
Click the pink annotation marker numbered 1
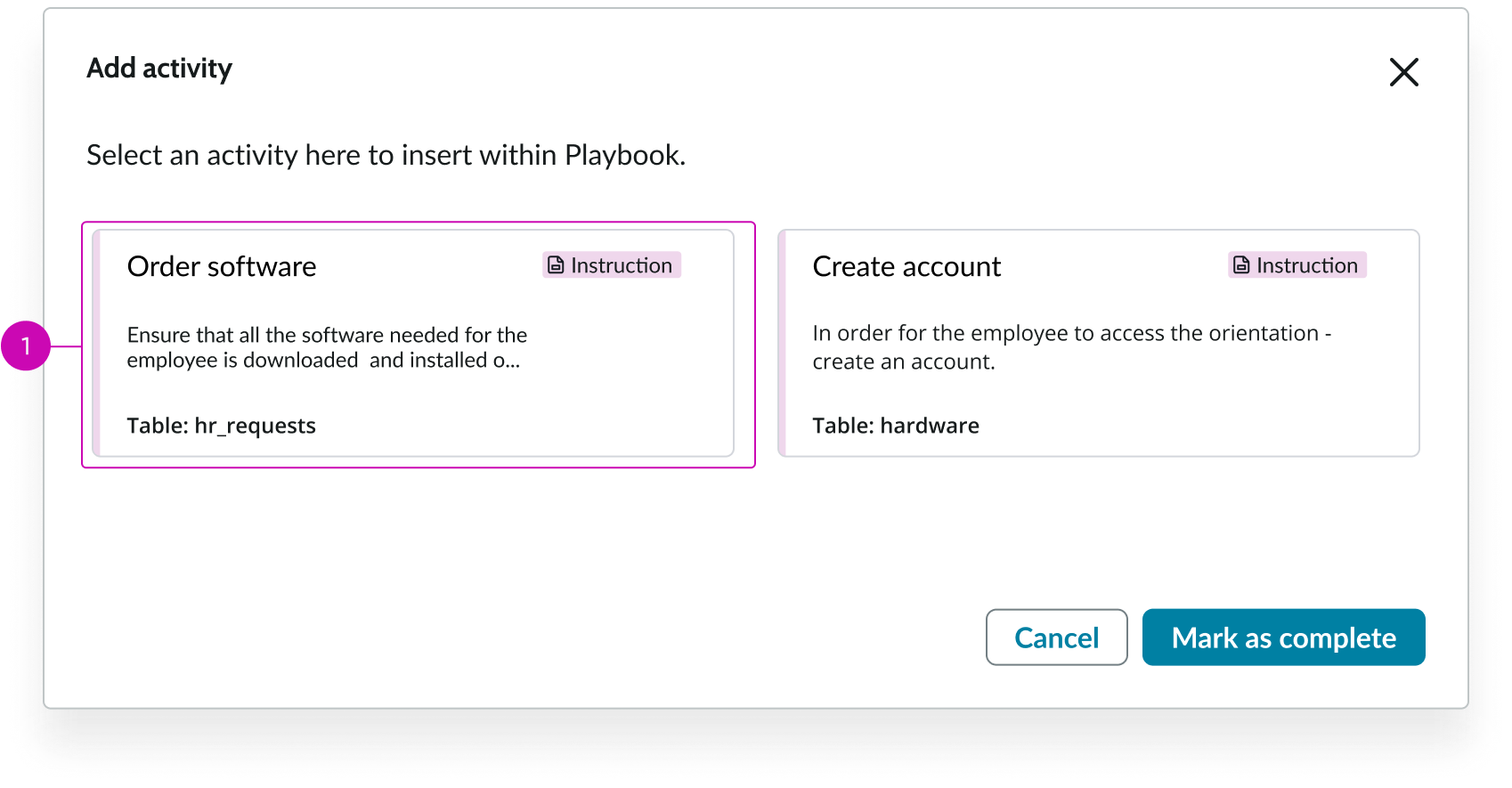click(x=26, y=345)
